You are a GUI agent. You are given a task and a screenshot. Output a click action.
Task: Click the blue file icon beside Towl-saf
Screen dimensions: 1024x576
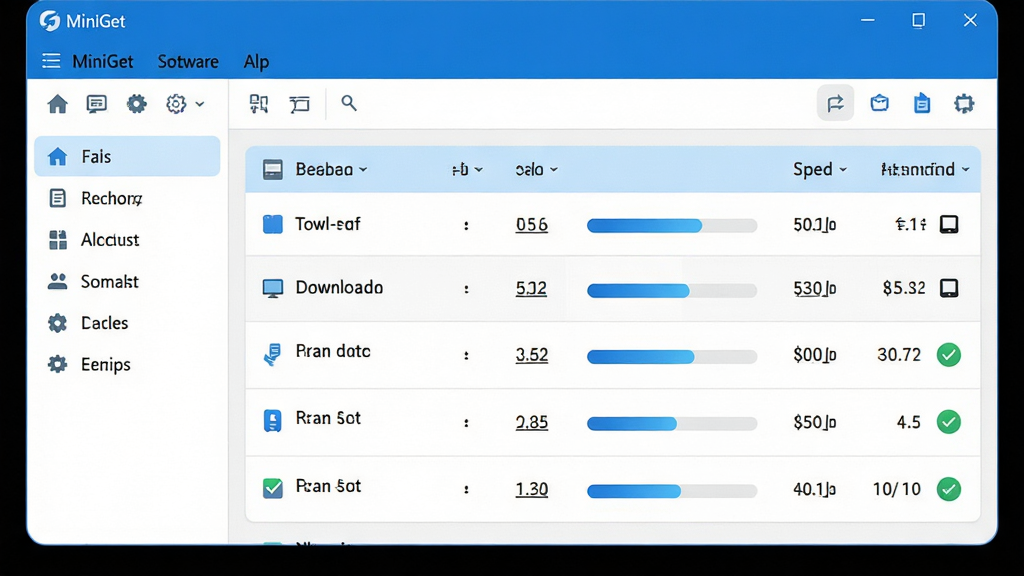tap(273, 224)
